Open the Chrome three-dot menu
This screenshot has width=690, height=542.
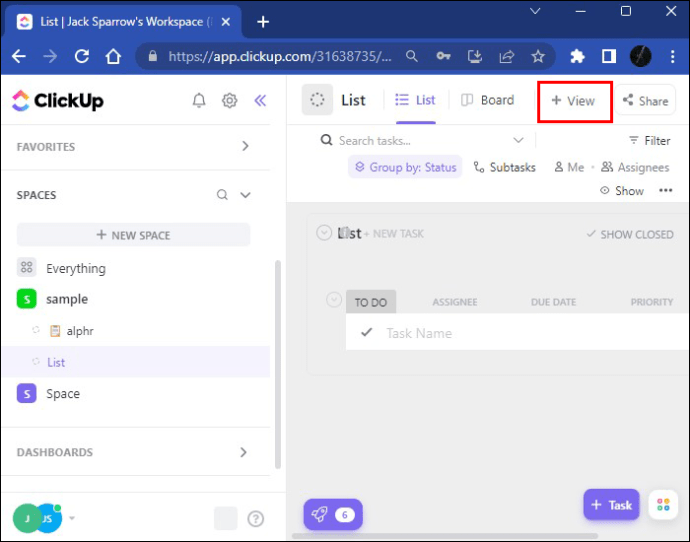tap(672, 56)
